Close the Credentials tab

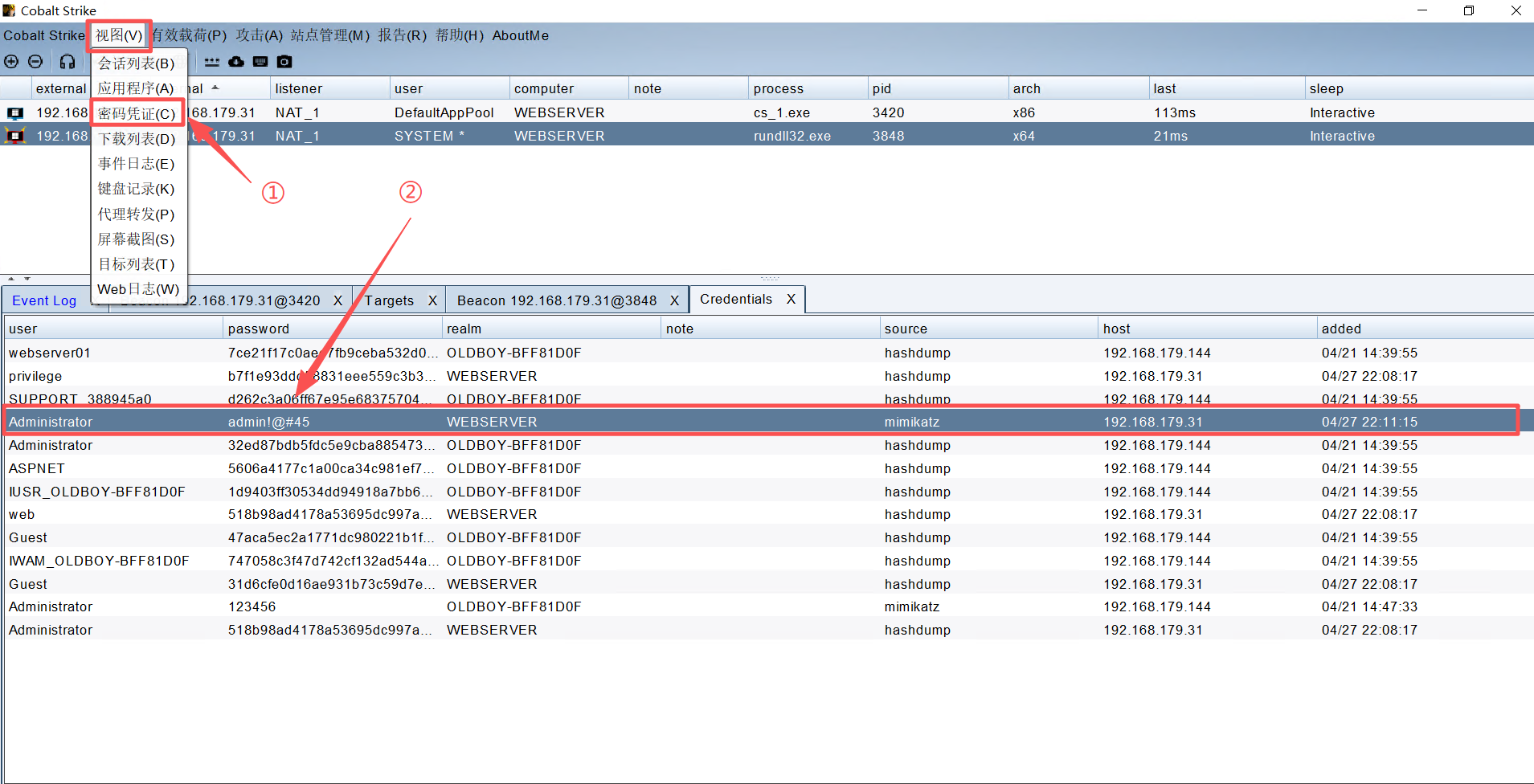tap(792, 299)
